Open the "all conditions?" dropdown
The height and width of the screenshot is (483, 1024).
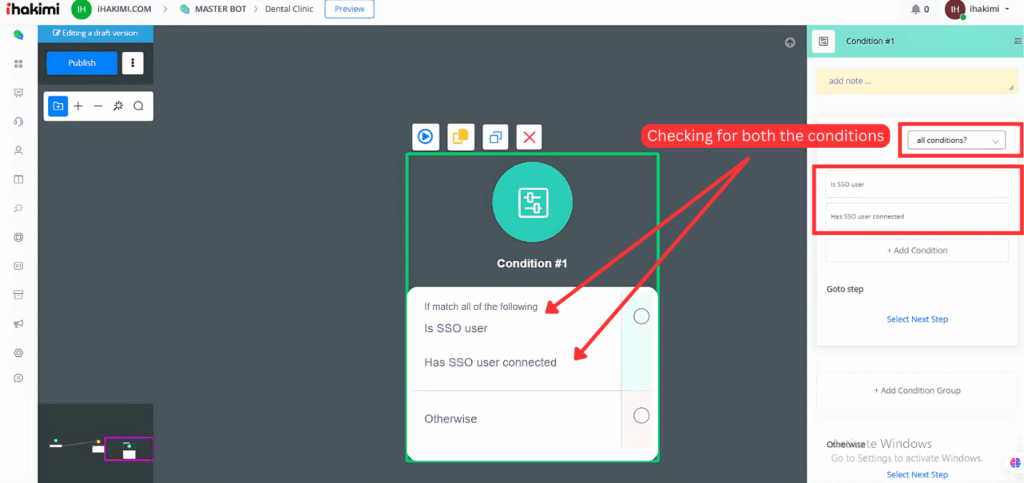[958, 141]
